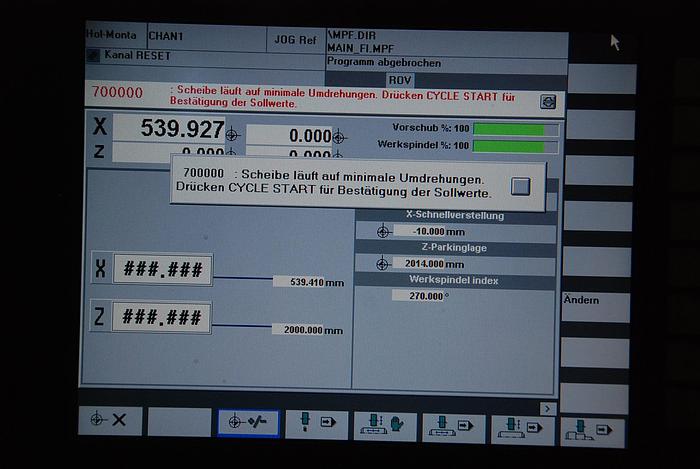Click the Z-Parkinglage header

pos(454,248)
